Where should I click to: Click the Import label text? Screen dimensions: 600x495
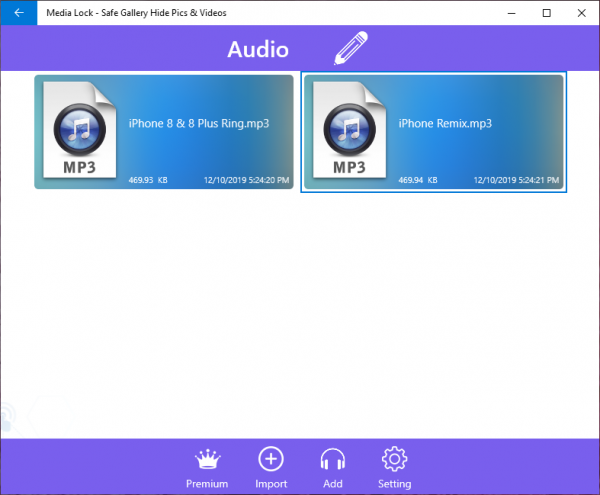pyautogui.click(x=271, y=484)
